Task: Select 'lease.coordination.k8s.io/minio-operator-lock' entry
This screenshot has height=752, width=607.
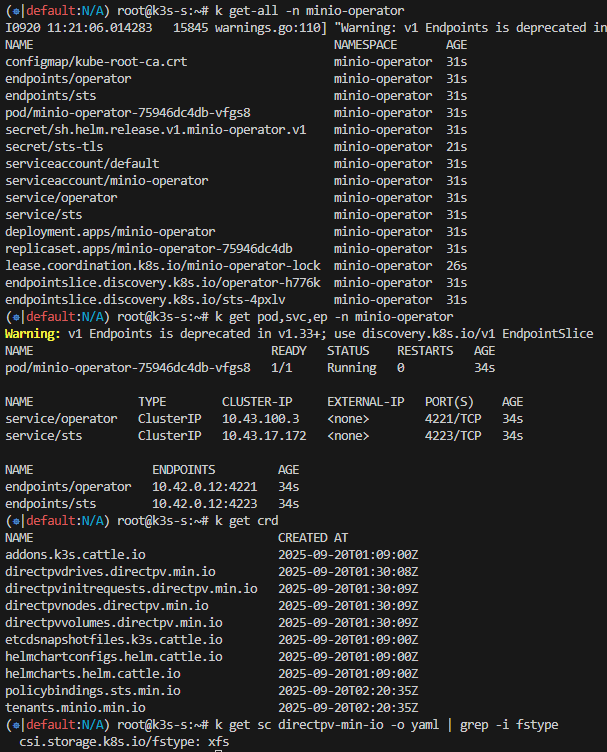Action: click(163, 266)
